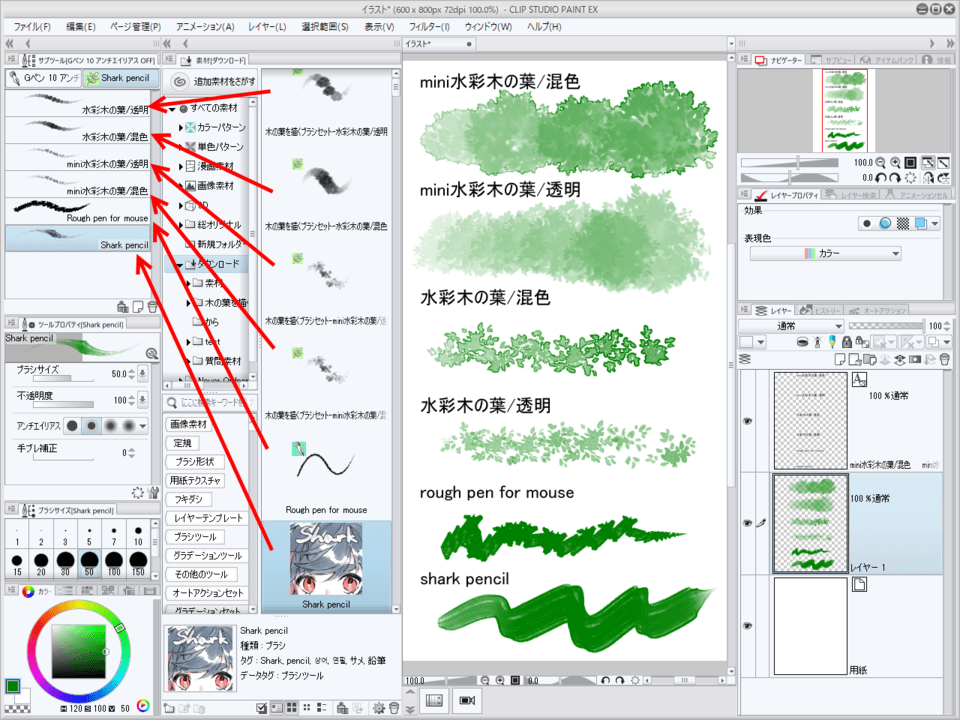The image size is (960, 720).
Task: Click the ブラシ形状 tag button
Action: coord(196,462)
